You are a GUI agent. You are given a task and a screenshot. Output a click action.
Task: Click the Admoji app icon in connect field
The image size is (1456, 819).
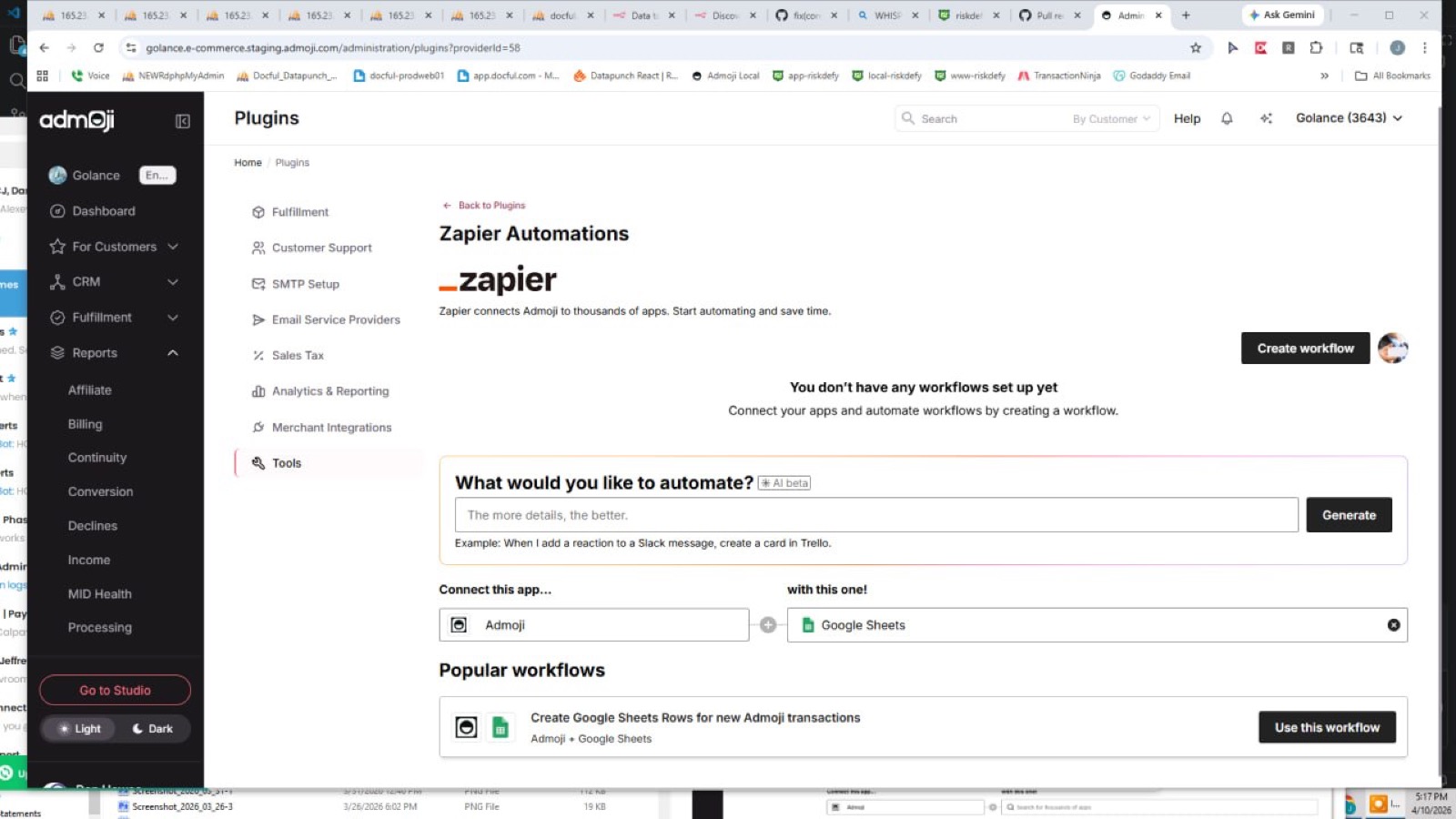pyautogui.click(x=460, y=625)
